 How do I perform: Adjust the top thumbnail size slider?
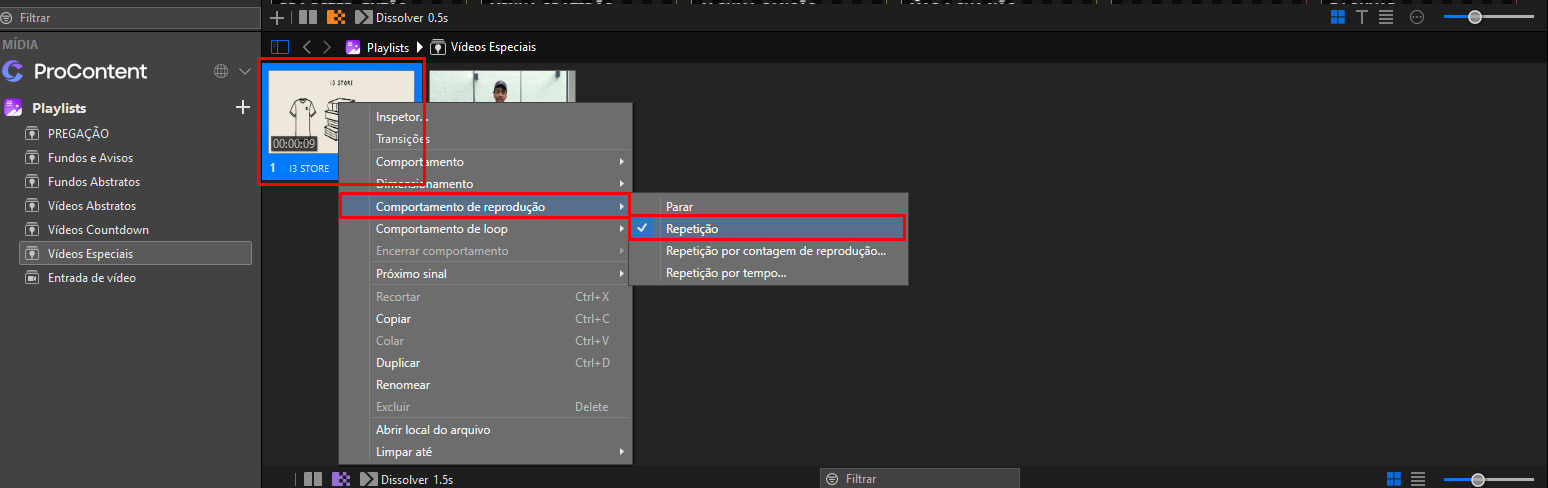tap(1474, 17)
